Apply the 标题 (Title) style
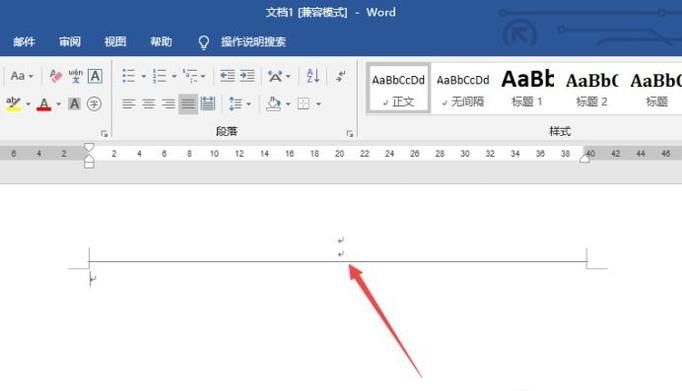Screen dimensions: 682x391 tap(656, 89)
